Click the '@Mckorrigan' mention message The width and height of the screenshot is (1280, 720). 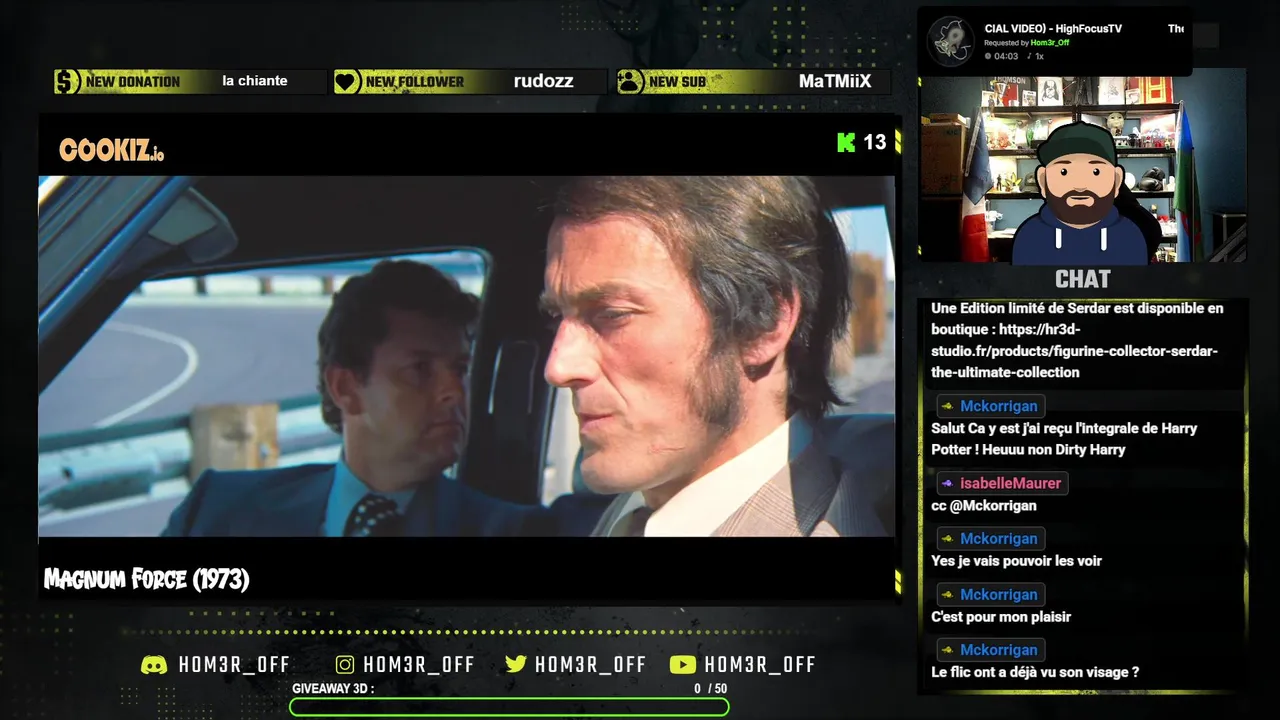pyautogui.click(x=984, y=506)
